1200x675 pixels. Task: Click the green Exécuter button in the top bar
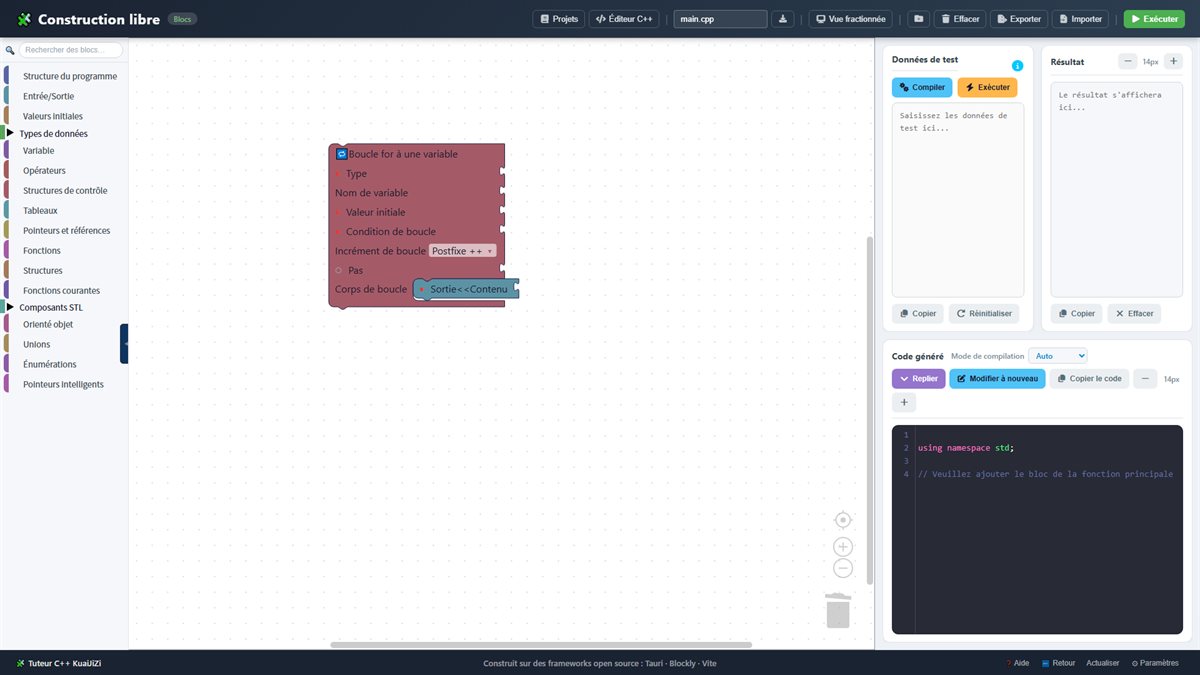click(x=1154, y=19)
